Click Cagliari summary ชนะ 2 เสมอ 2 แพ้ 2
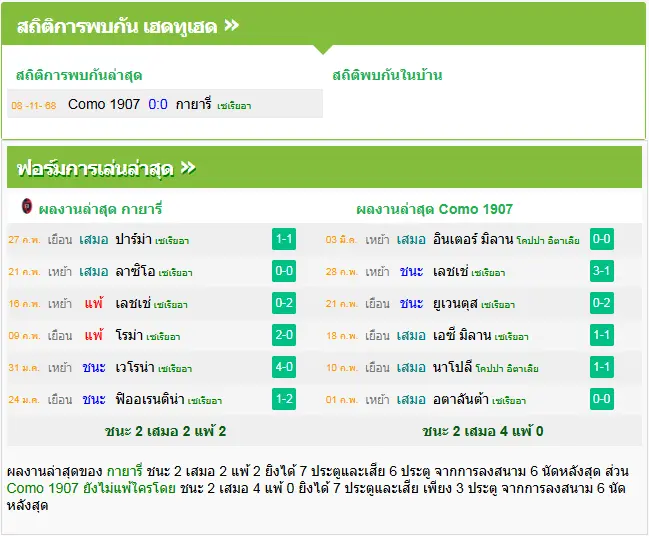Viewport: 649px width, 536px height. [x=166, y=431]
